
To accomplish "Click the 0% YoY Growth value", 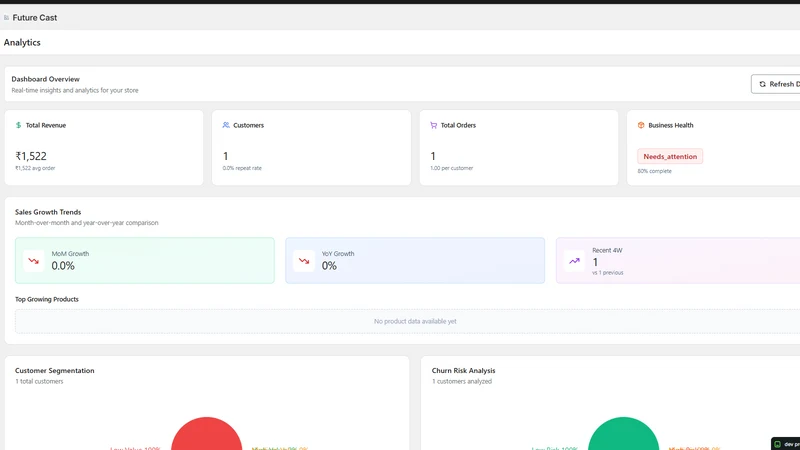I will (329, 266).
